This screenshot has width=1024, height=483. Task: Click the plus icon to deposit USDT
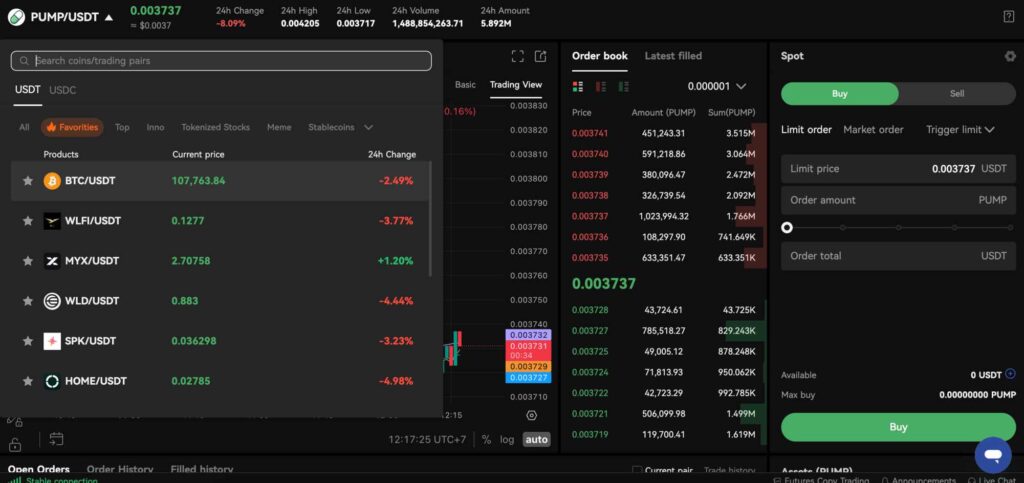(x=1010, y=374)
